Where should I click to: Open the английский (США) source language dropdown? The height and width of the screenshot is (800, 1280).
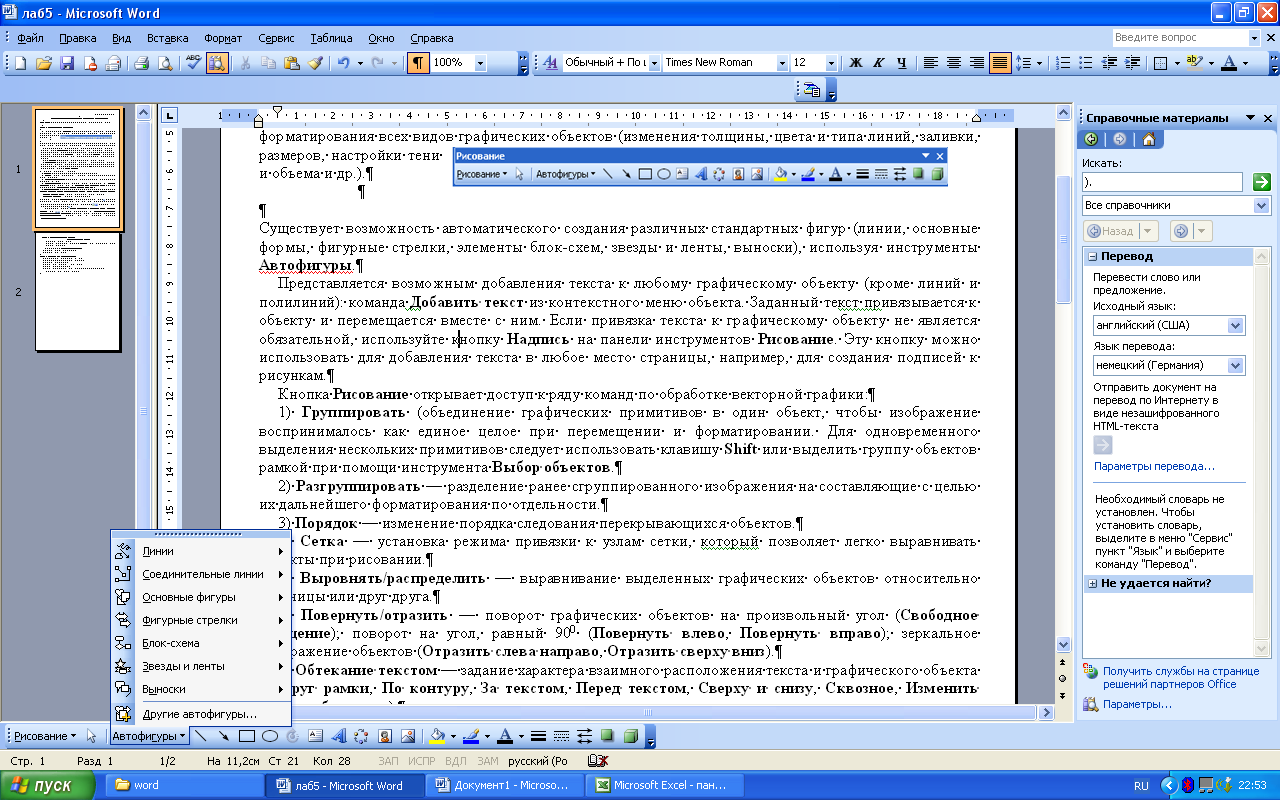pos(1235,325)
